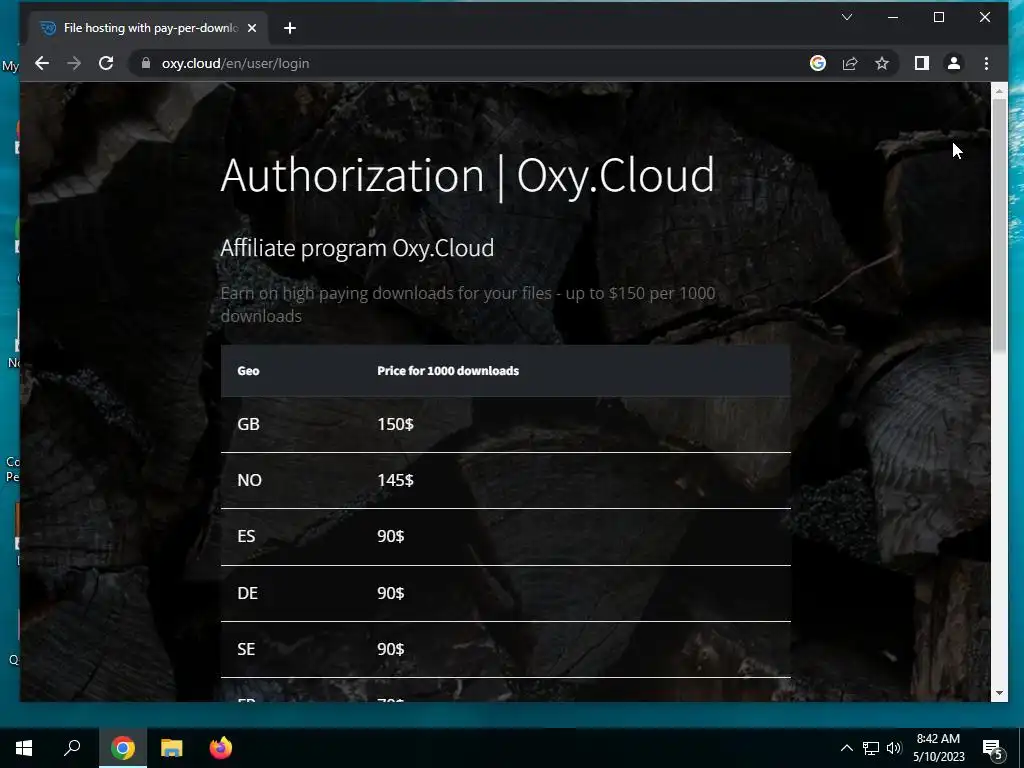The width and height of the screenshot is (1024, 768).
Task: Close the Chrome window
Action: click(x=985, y=18)
